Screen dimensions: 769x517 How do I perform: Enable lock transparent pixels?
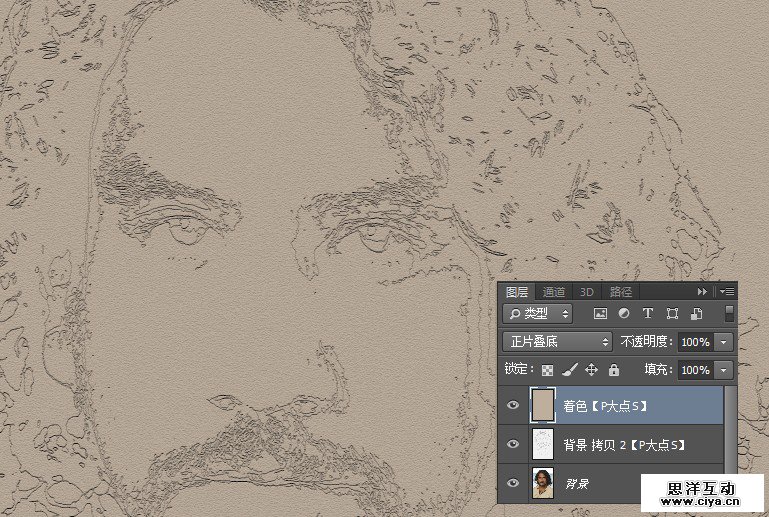548,370
